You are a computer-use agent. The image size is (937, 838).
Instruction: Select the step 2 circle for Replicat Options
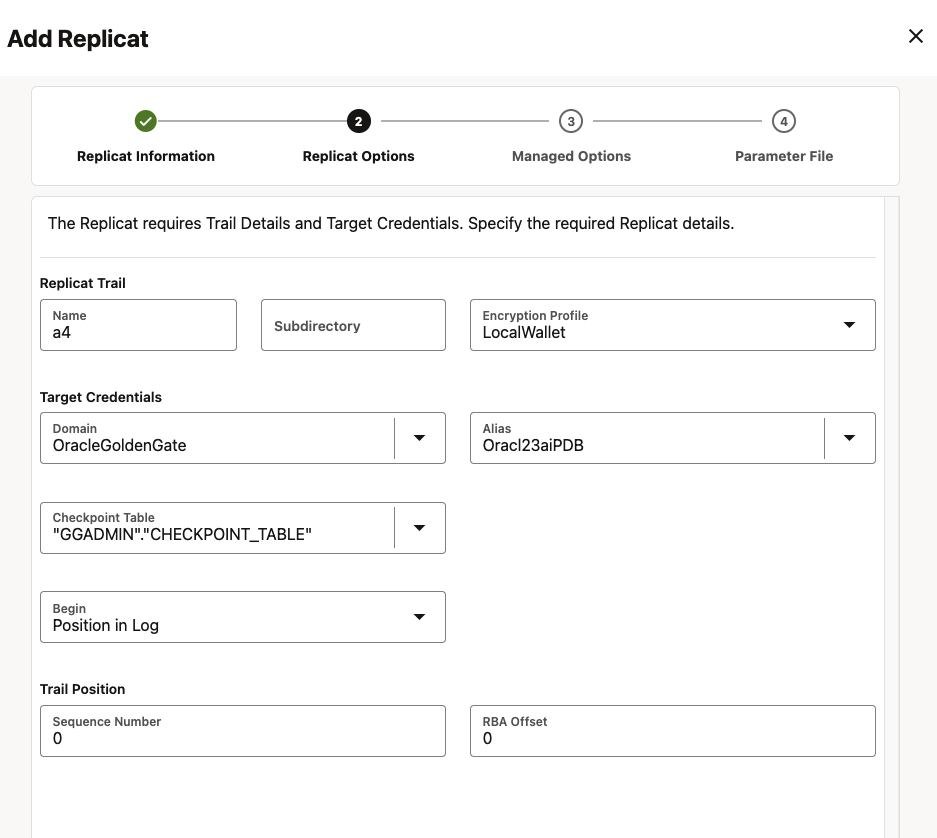tap(358, 121)
